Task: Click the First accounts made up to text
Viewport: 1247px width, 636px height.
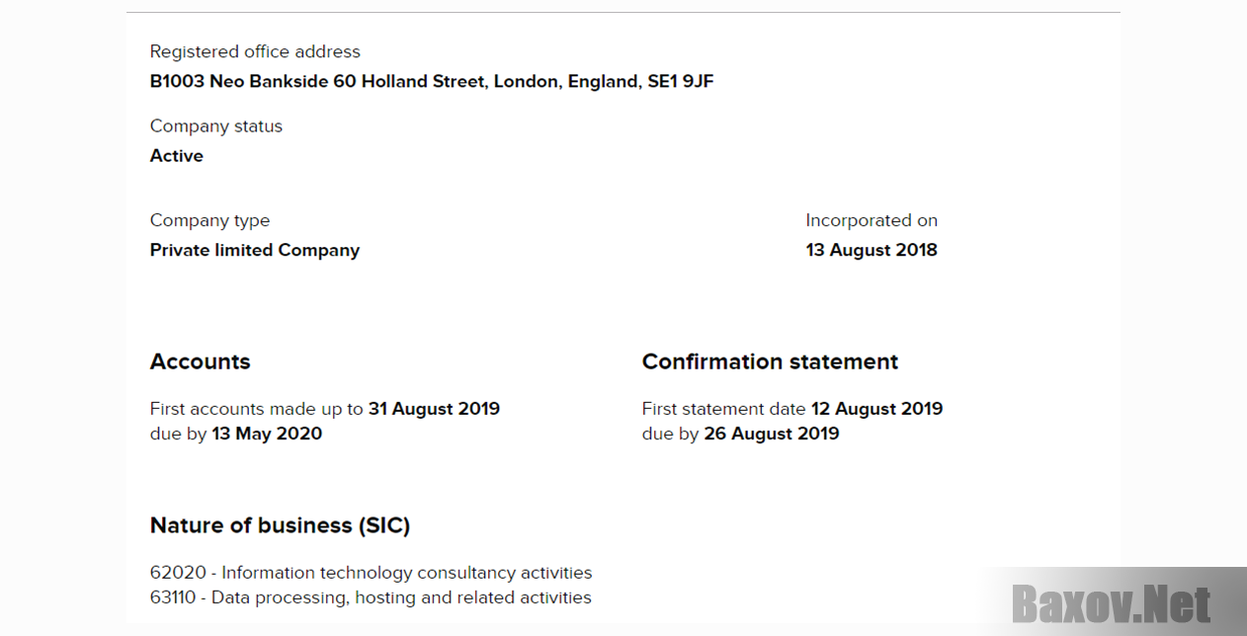Action: [257, 409]
